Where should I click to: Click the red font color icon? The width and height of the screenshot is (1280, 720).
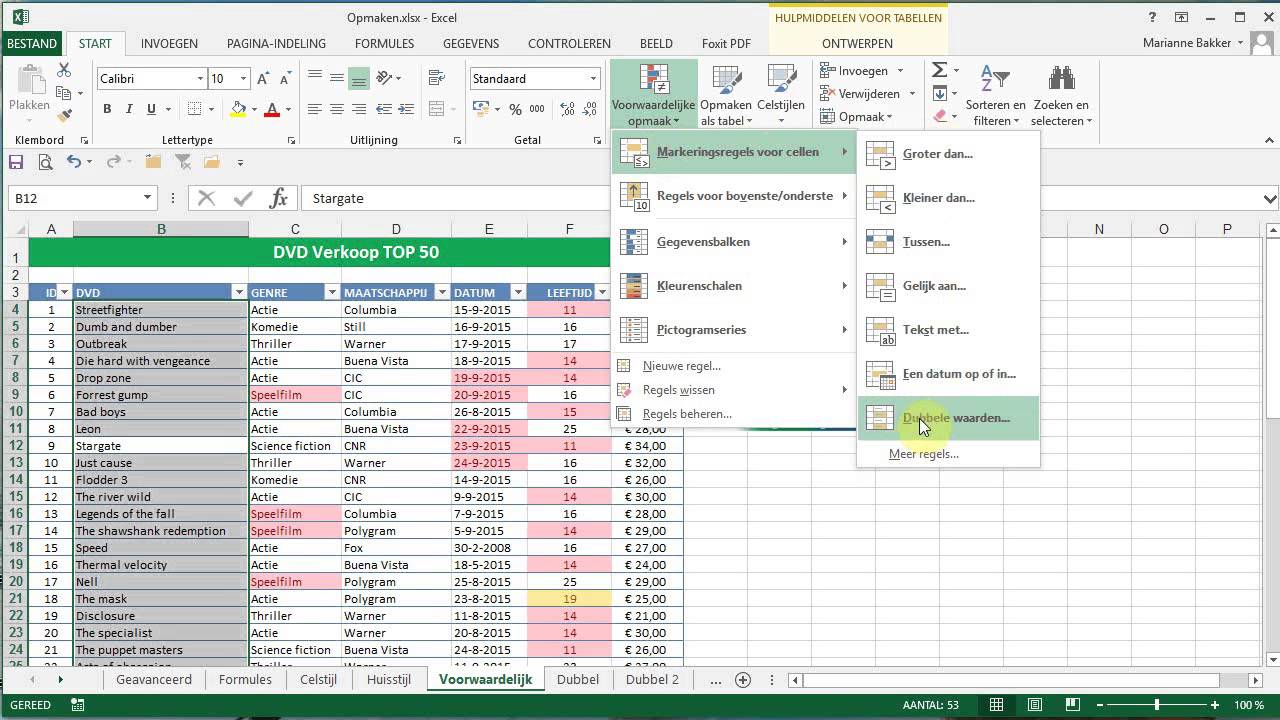271,109
